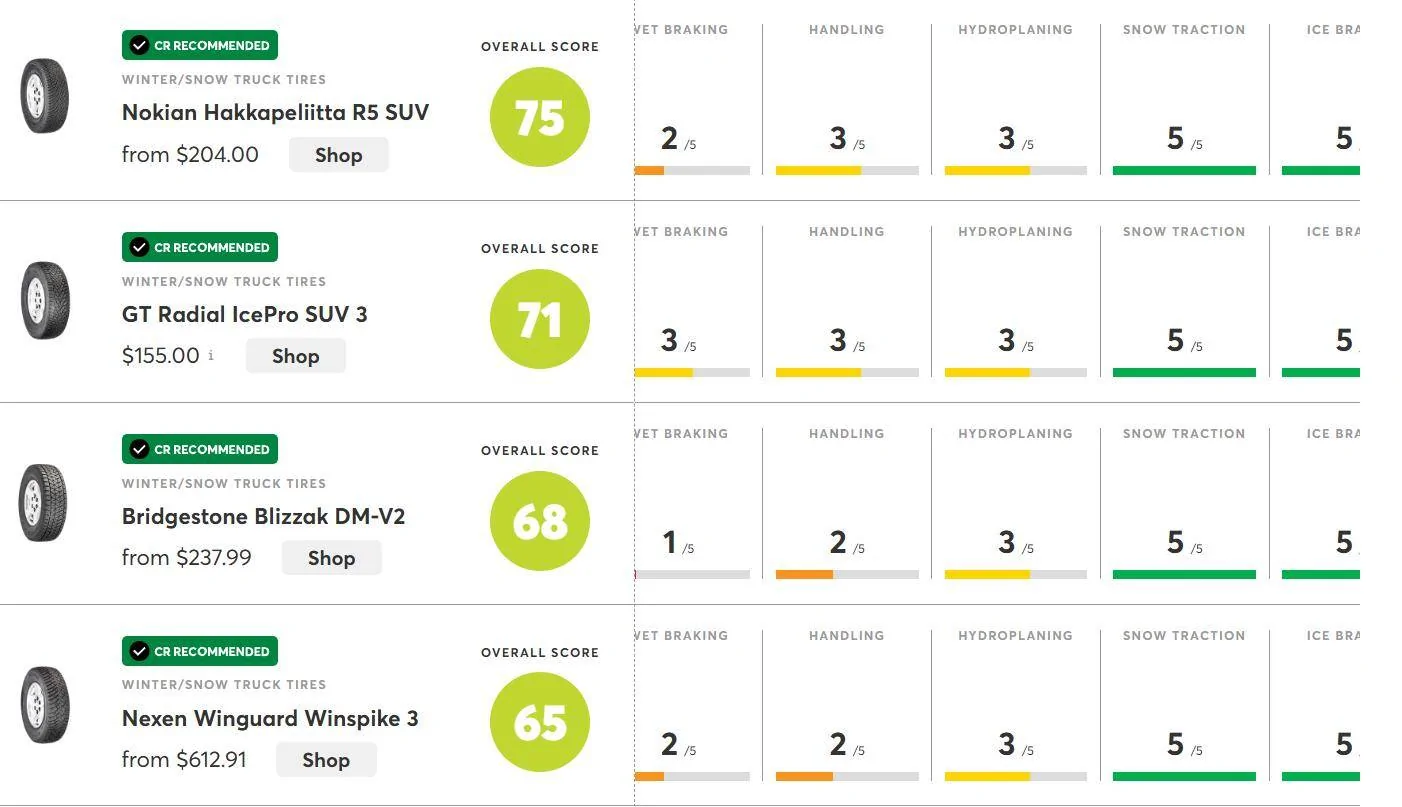Click the orange Handling rating bar for Bridgestone Blizzak
Viewport: 1402px width, 807px height.
pyautogui.click(x=805, y=574)
